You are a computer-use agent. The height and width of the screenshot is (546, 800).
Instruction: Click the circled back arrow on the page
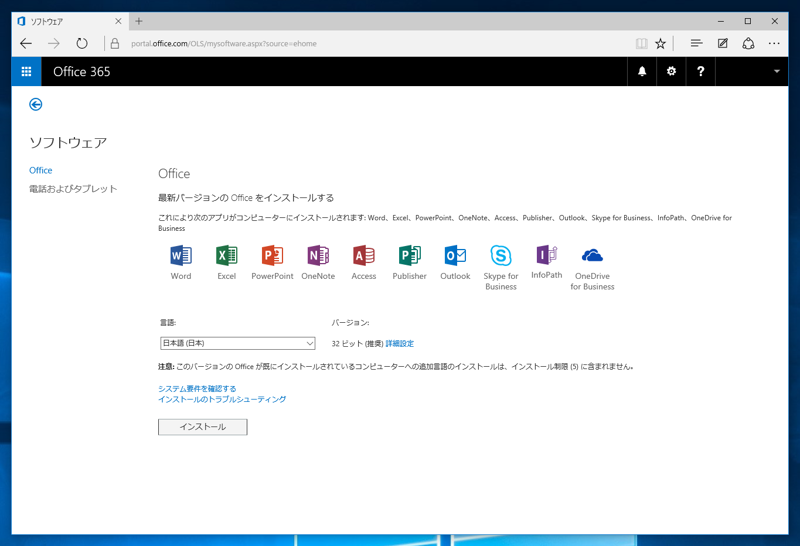coord(36,105)
